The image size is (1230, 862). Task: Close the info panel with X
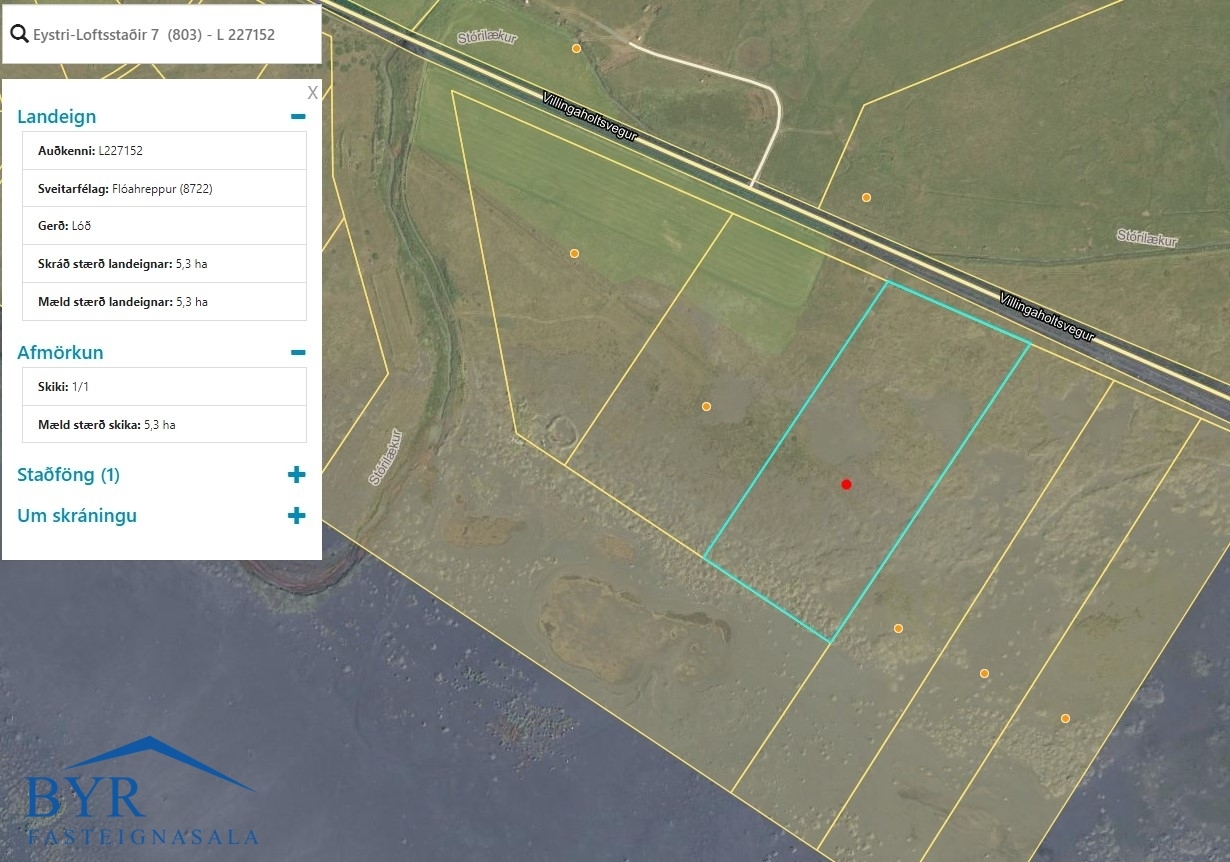click(312, 93)
